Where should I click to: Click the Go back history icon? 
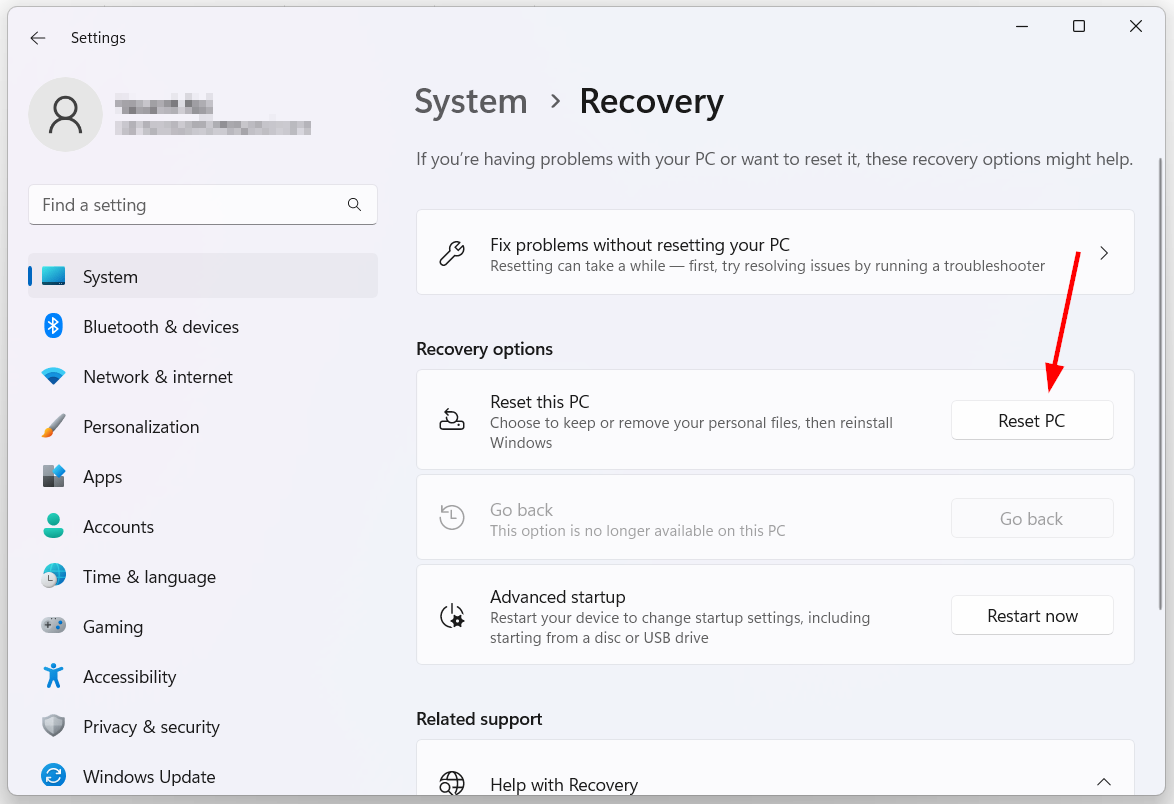(451, 517)
